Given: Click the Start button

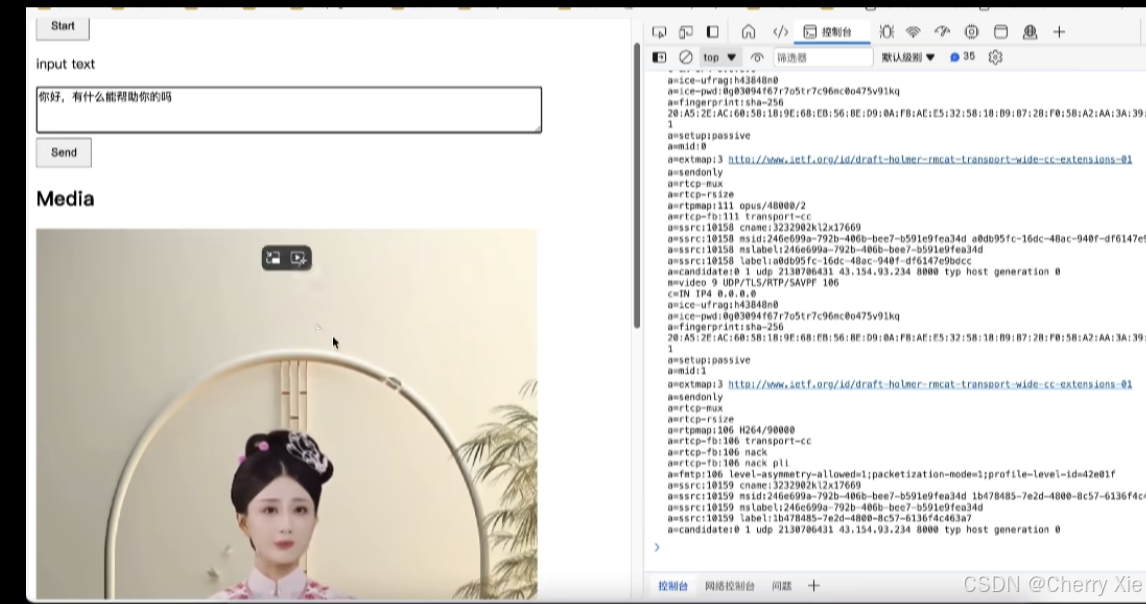Looking at the screenshot, I should (63, 27).
